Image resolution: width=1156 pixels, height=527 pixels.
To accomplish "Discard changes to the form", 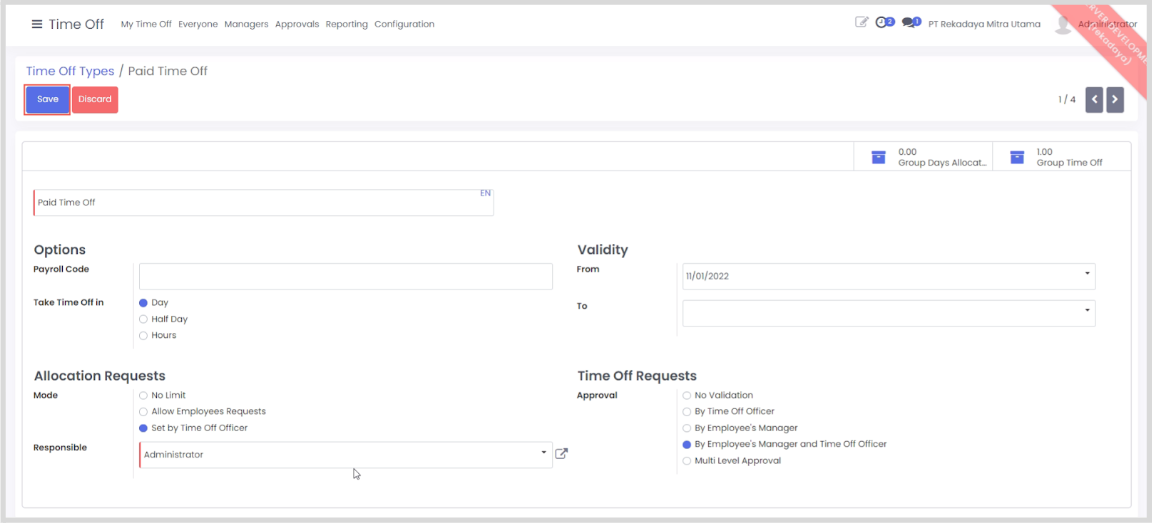I will click(x=95, y=99).
